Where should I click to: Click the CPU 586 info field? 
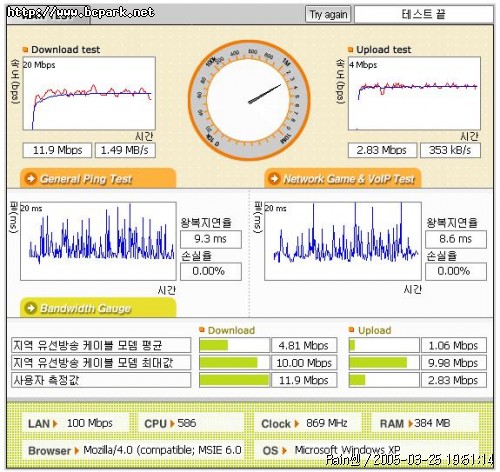(x=191, y=423)
